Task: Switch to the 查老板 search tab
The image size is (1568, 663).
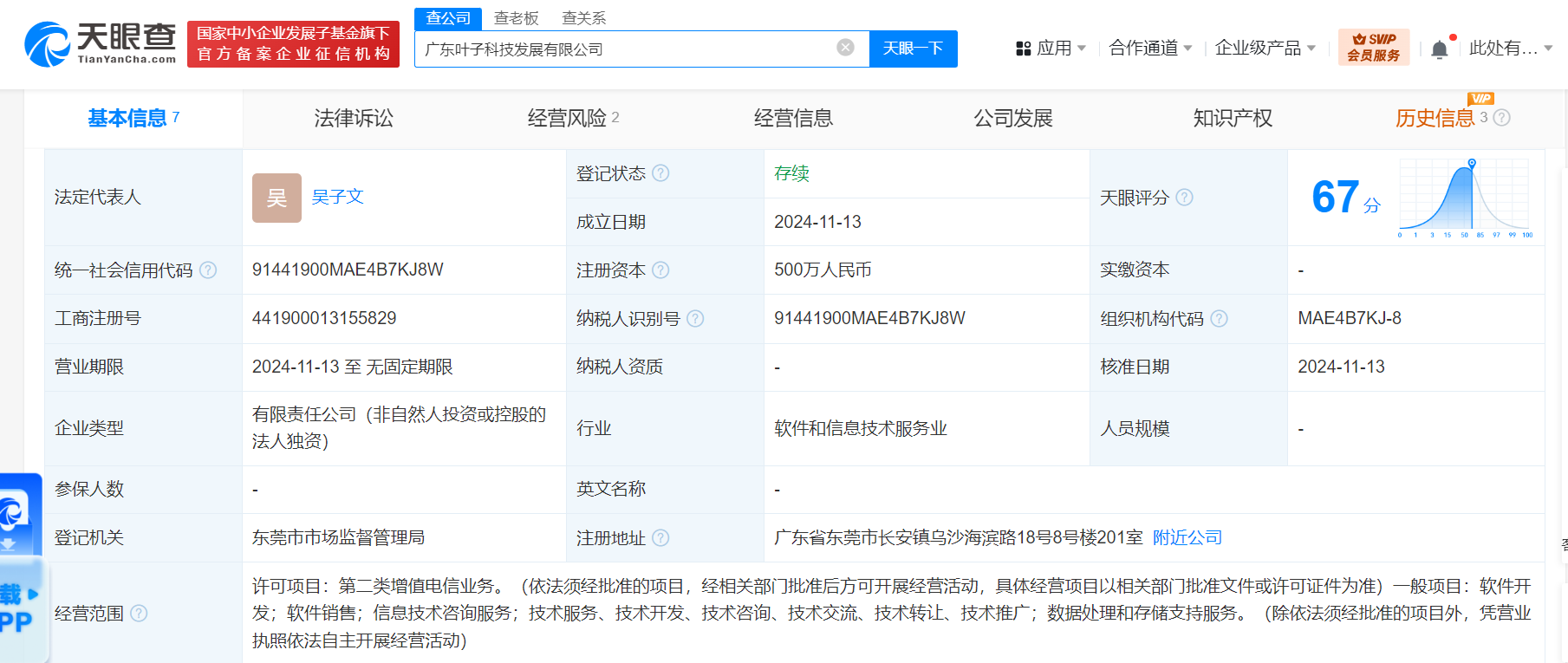Action: coord(516,18)
